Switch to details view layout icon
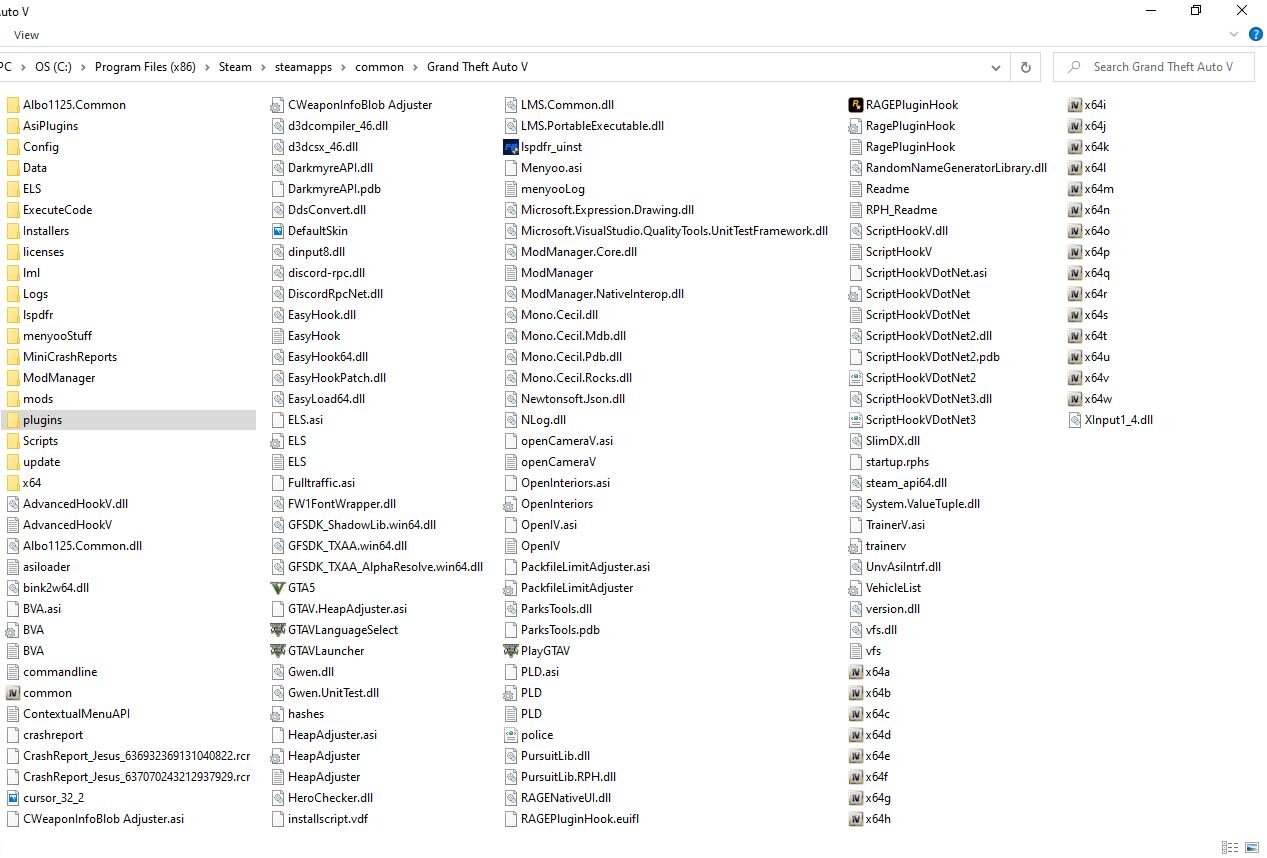This screenshot has width=1267, height=858. pyautogui.click(x=1229, y=847)
